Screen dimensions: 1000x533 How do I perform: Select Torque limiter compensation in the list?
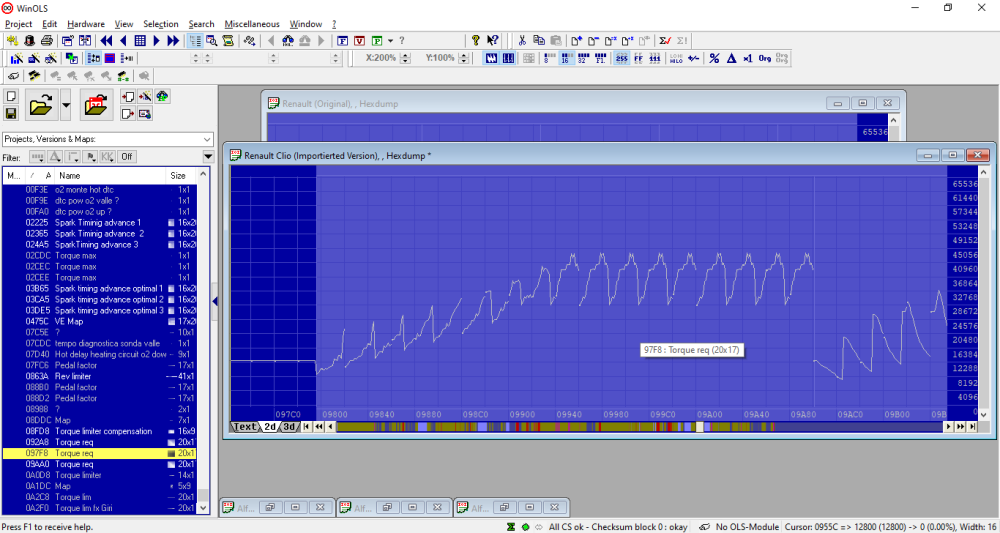click(x=99, y=431)
